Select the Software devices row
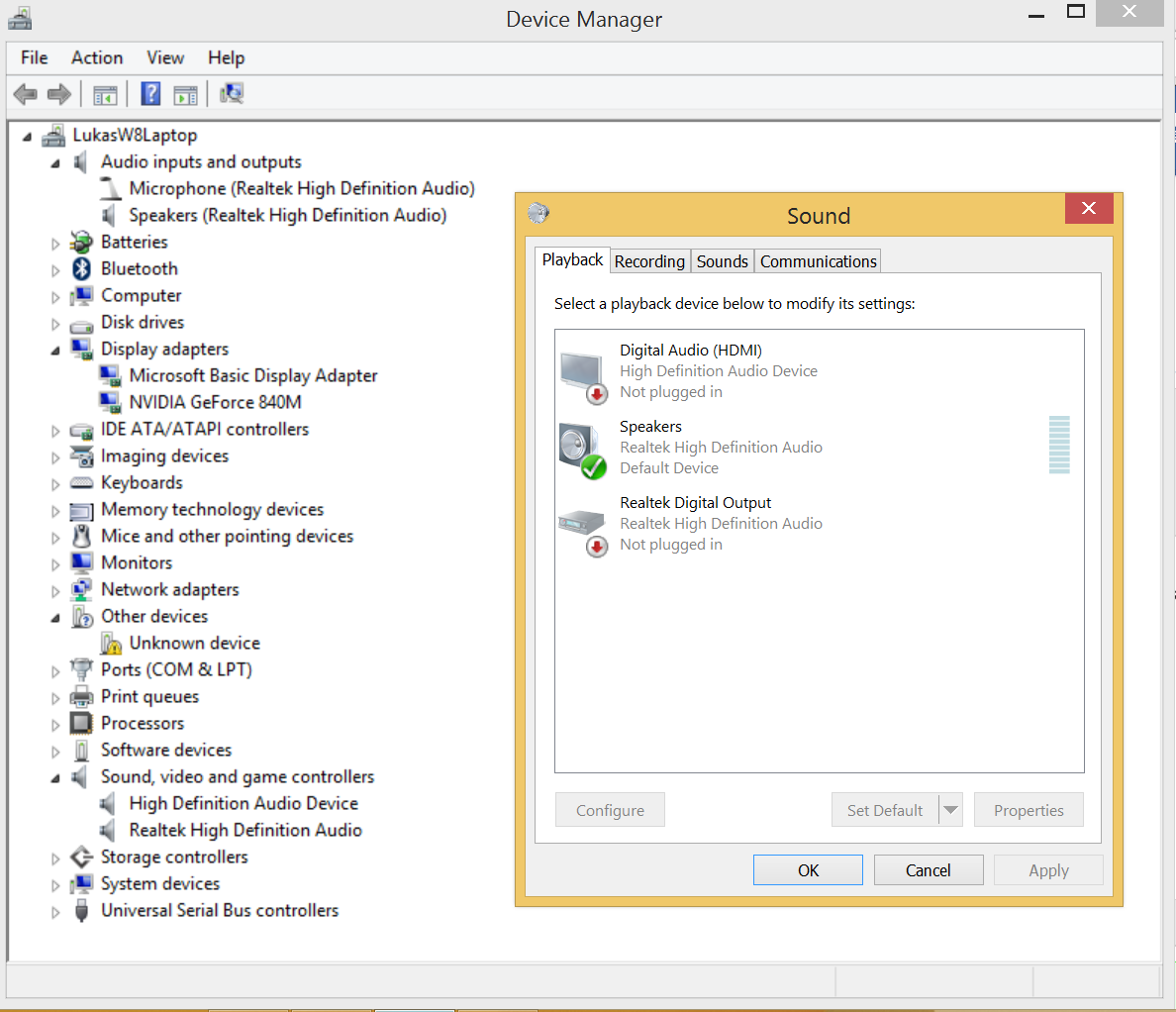The height and width of the screenshot is (1012, 1176). point(165,751)
